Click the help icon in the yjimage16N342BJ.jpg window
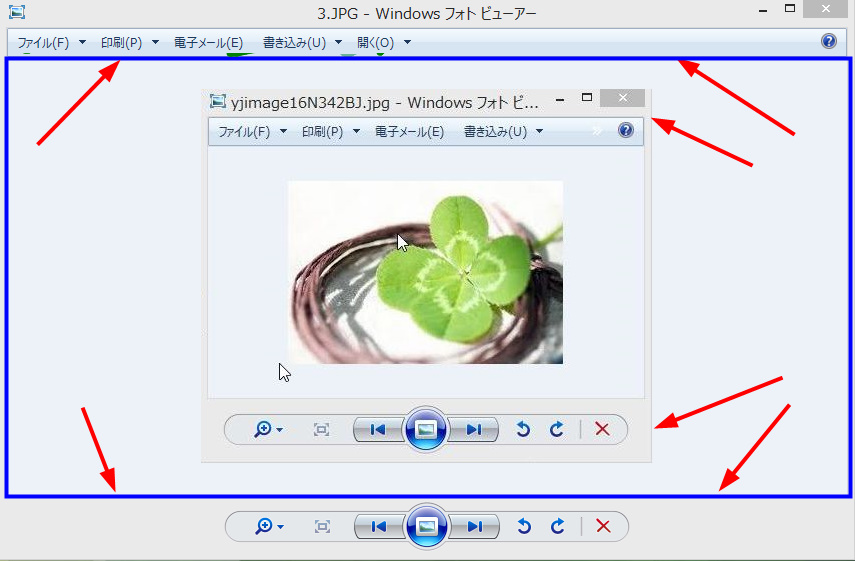Screen dimensions: 855x561 coord(625,130)
